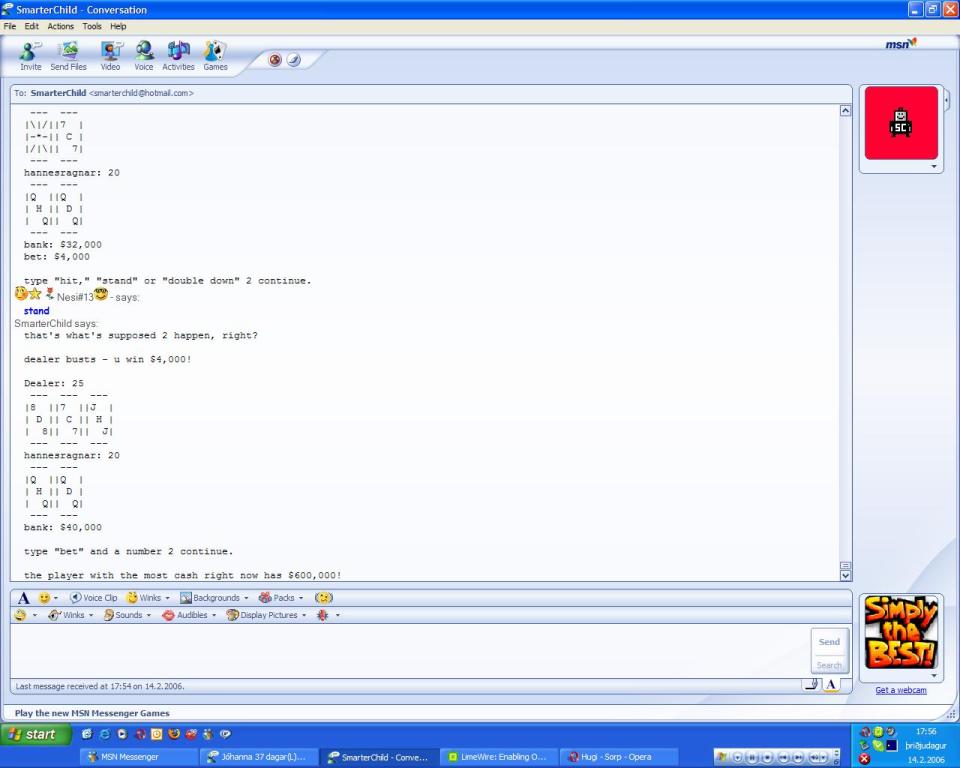Screen dimensions: 960x768
Task: Click the taskbar clock showing 17:56
Action: 926,731
